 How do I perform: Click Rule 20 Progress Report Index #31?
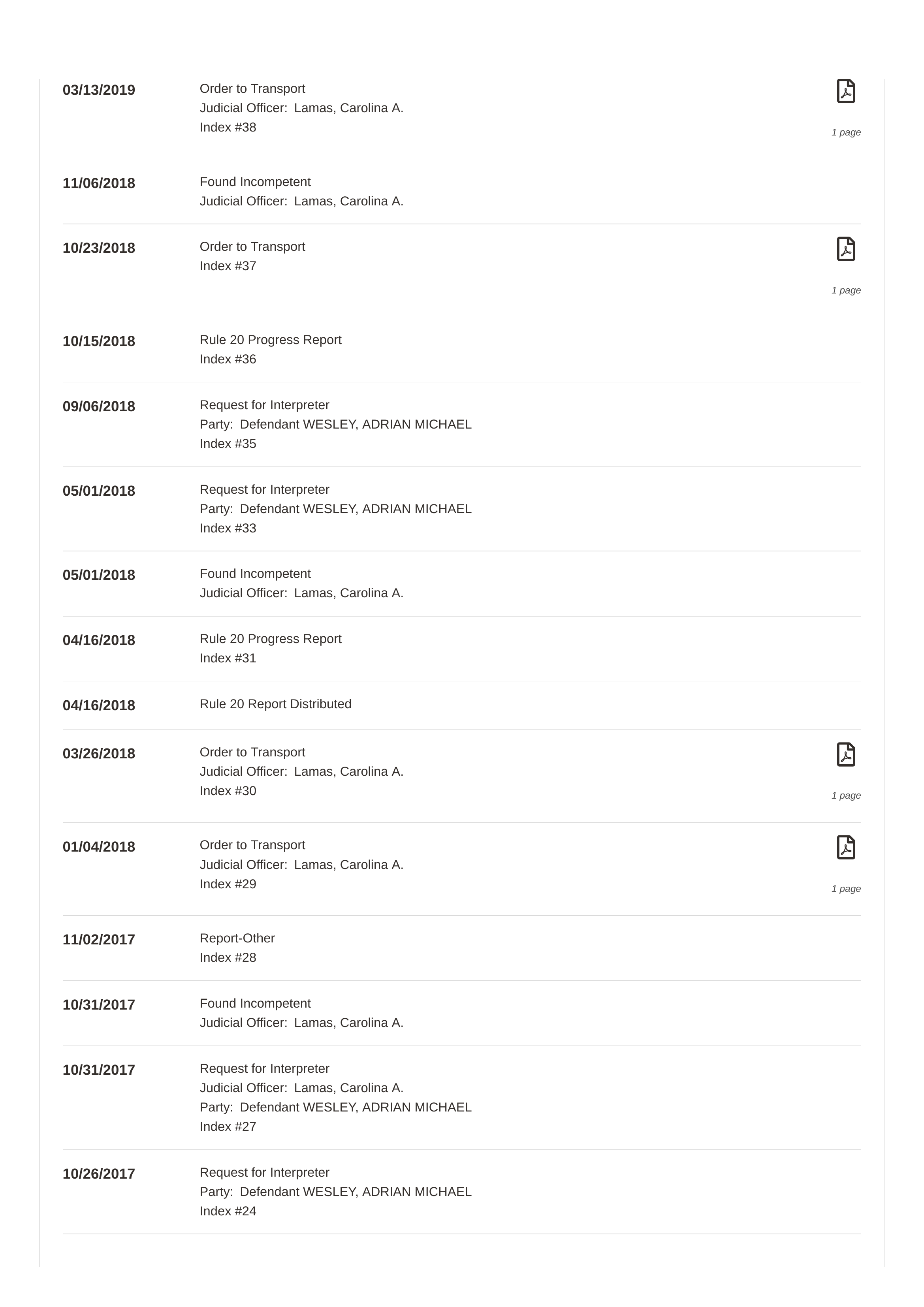tap(462, 649)
